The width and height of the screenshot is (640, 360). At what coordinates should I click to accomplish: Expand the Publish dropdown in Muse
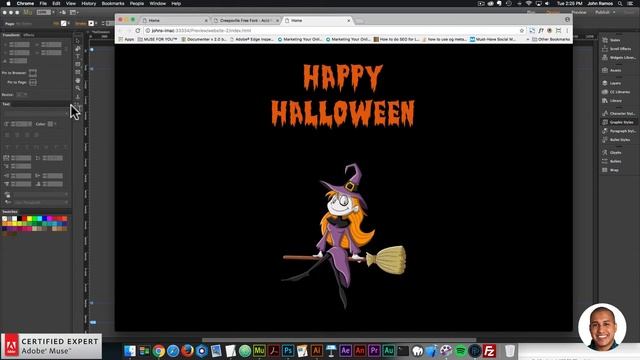coord(614,12)
